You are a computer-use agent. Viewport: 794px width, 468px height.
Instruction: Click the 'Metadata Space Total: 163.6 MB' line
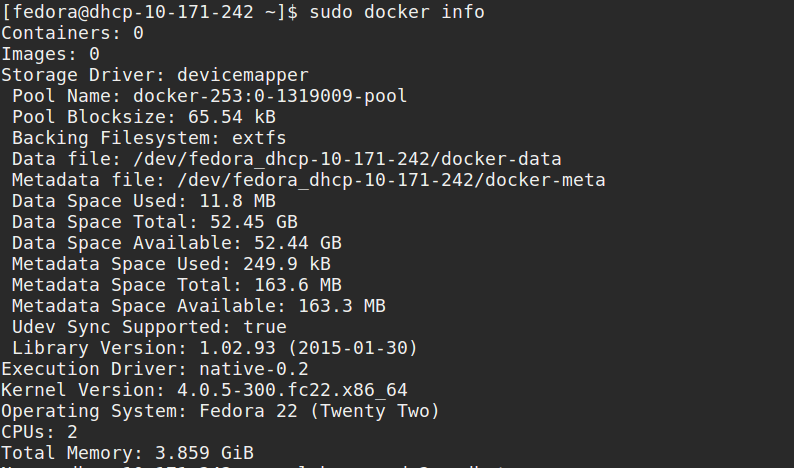[x=177, y=285]
